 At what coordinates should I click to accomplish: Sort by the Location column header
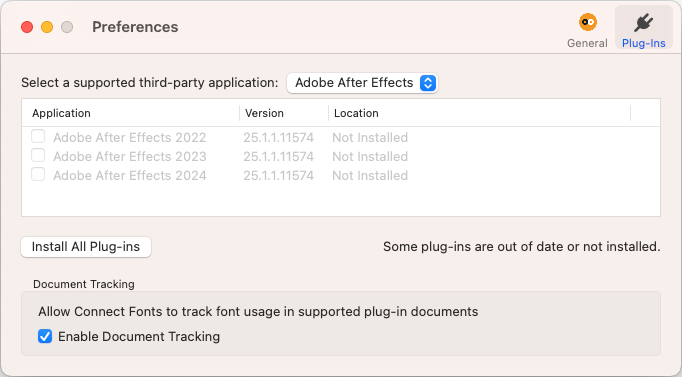pos(479,113)
